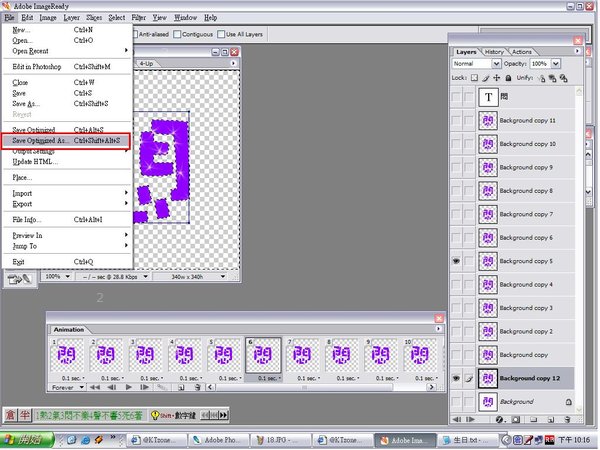Toggle the Use All Layers checkbox

(221, 34)
